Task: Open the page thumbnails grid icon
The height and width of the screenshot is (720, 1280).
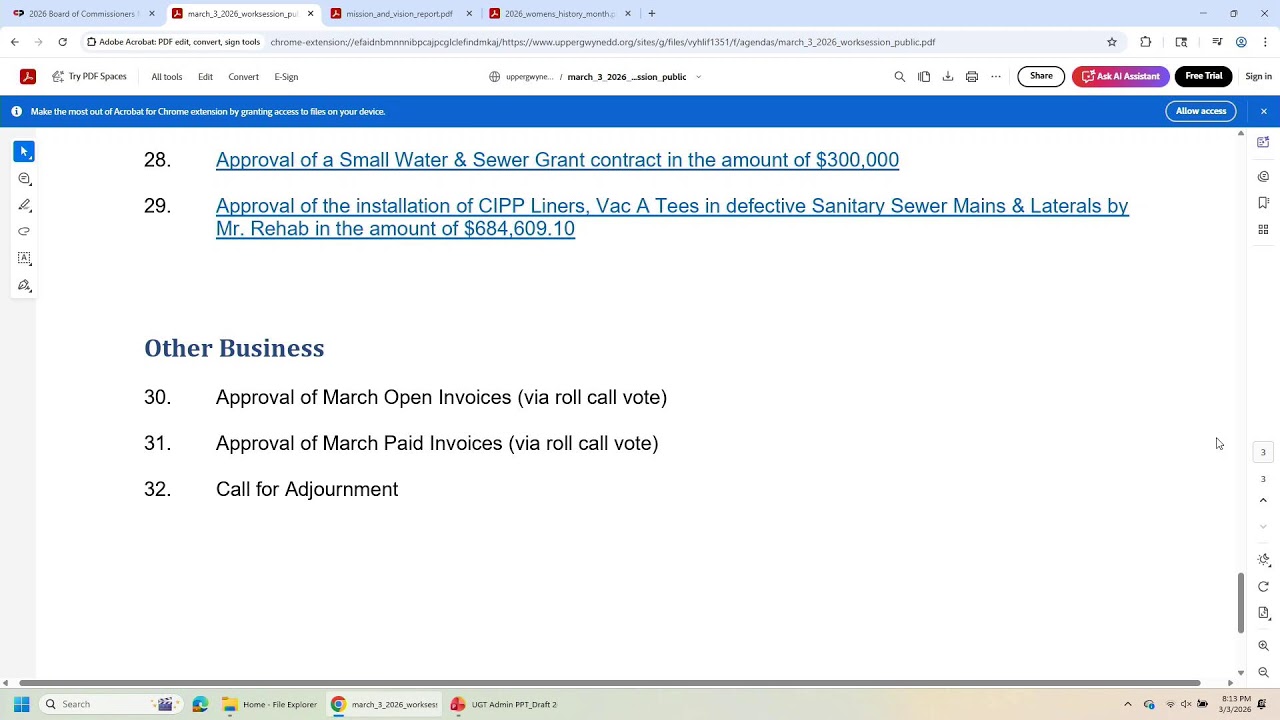Action: (1263, 229)
